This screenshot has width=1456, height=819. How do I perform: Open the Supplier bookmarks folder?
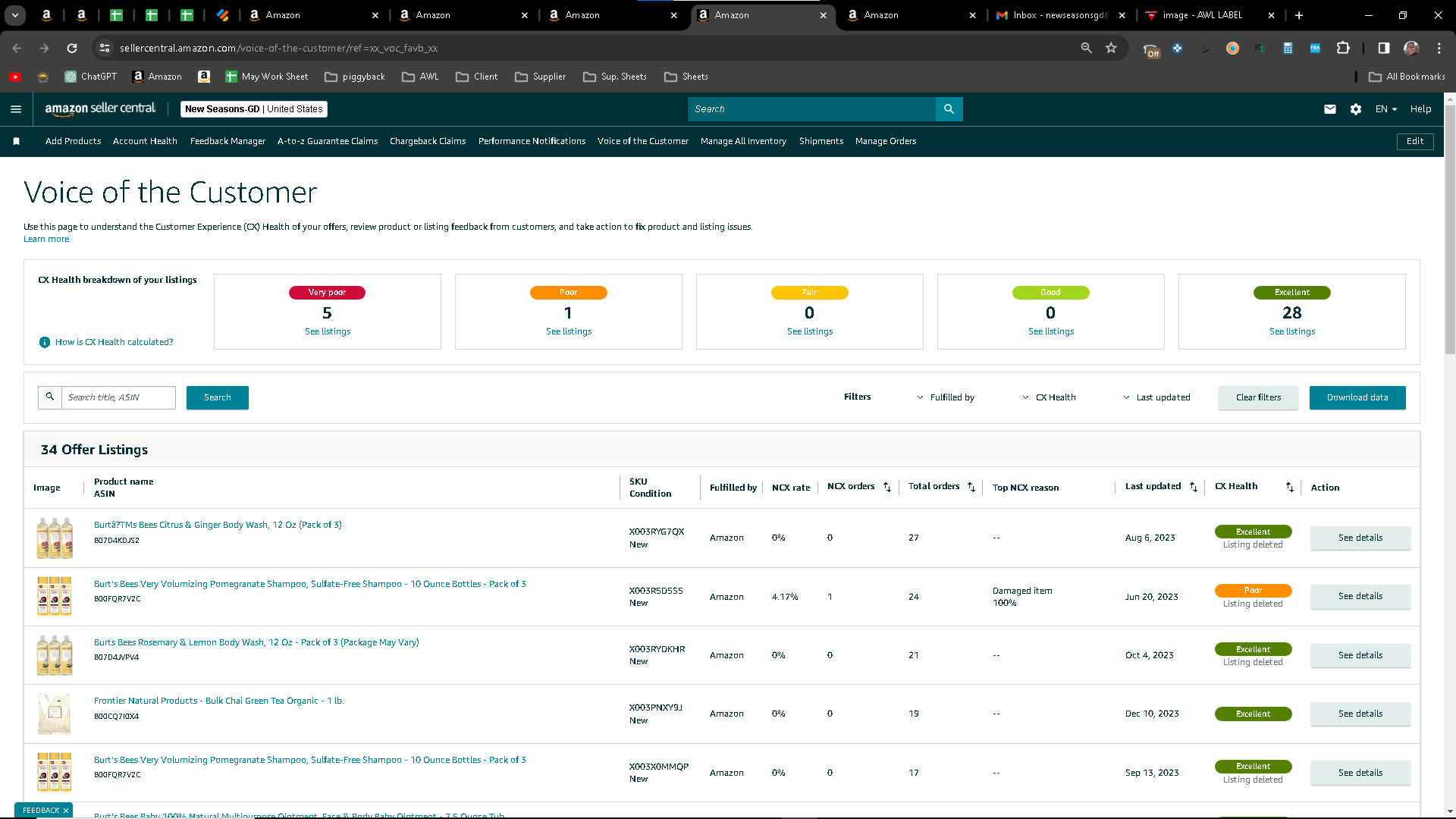[540, 77]
